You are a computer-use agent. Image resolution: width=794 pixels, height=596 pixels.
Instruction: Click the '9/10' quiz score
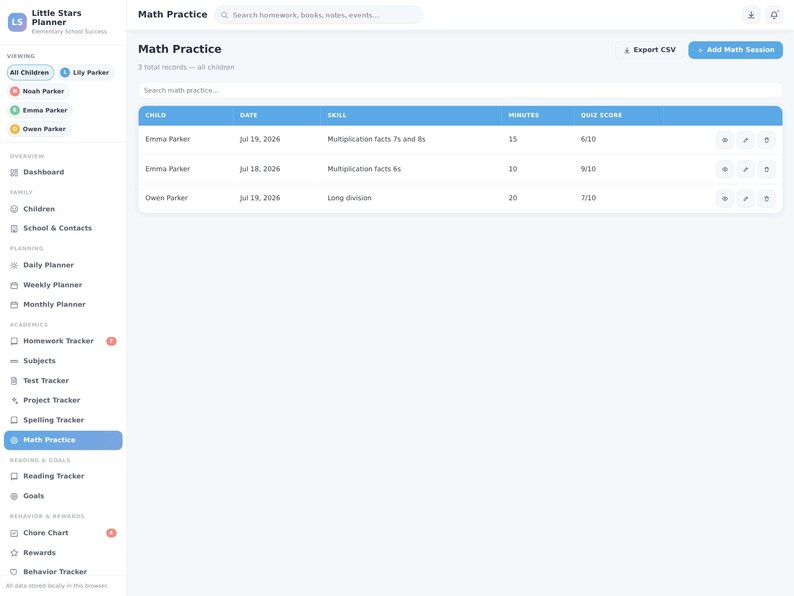pos(588,169)
